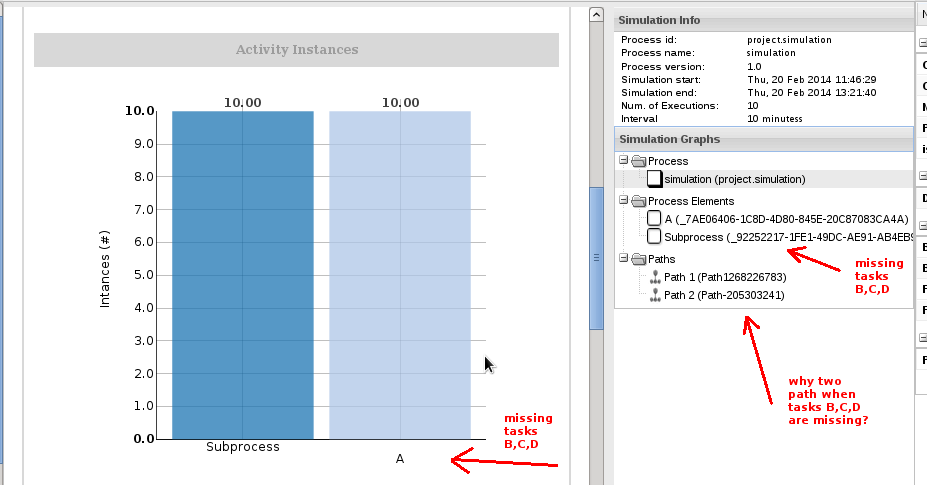Click the Simulation end timestamp value
Screen dimensions: 927x485
click(x=812, y=92)
